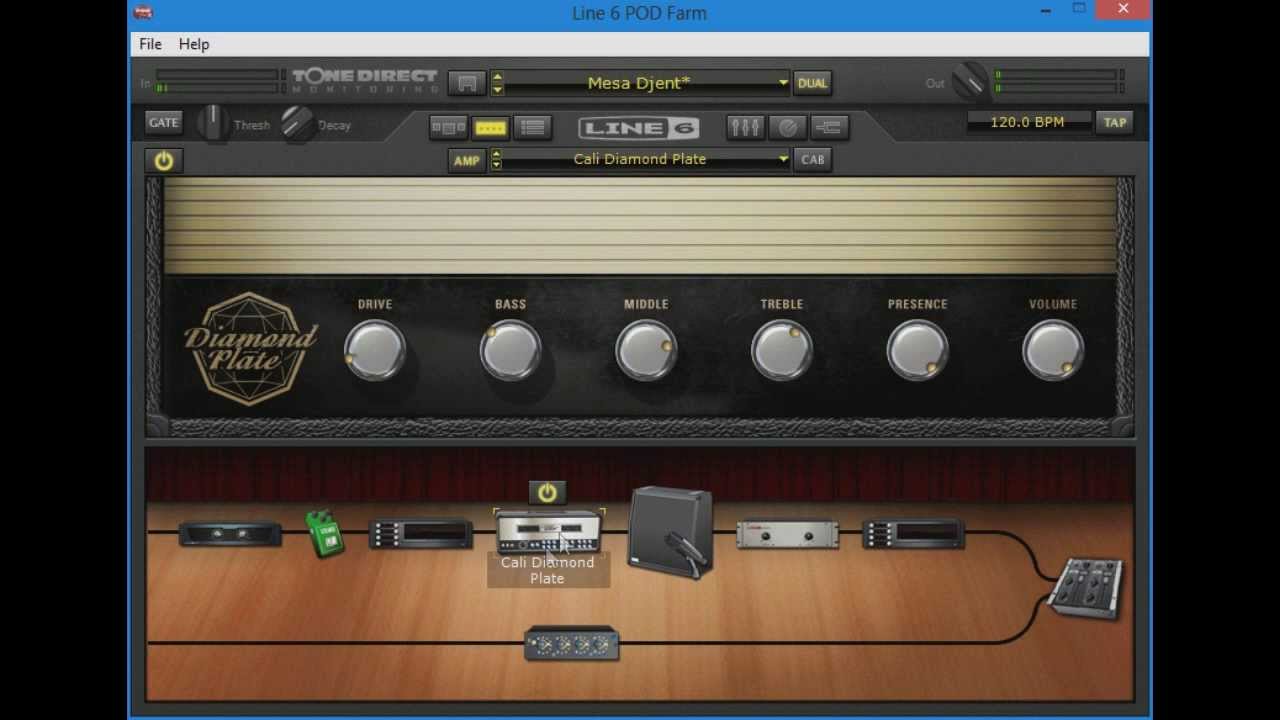Select the mixer at chain end
This screenshot has width=1280, height=720.
click(1087, 587)
